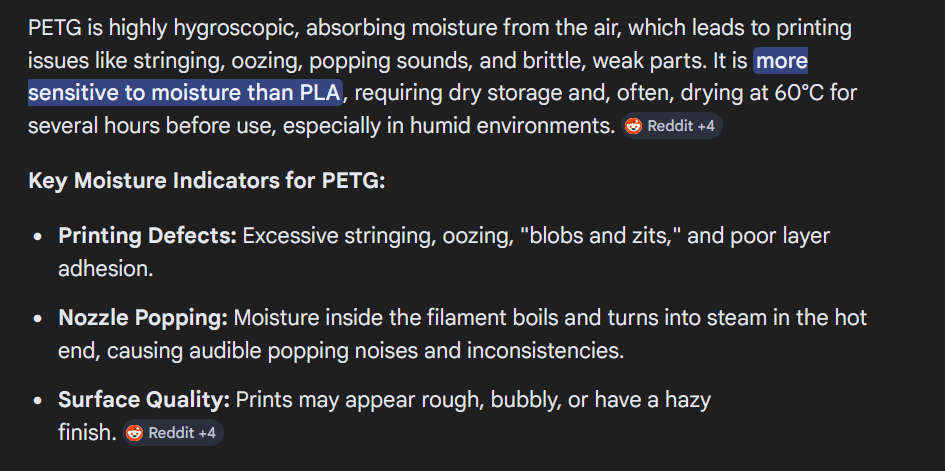The image size is (945, 471).
Task: Click the '+4' count beside 'humid environments'
Action: click(x=706, y=126)
